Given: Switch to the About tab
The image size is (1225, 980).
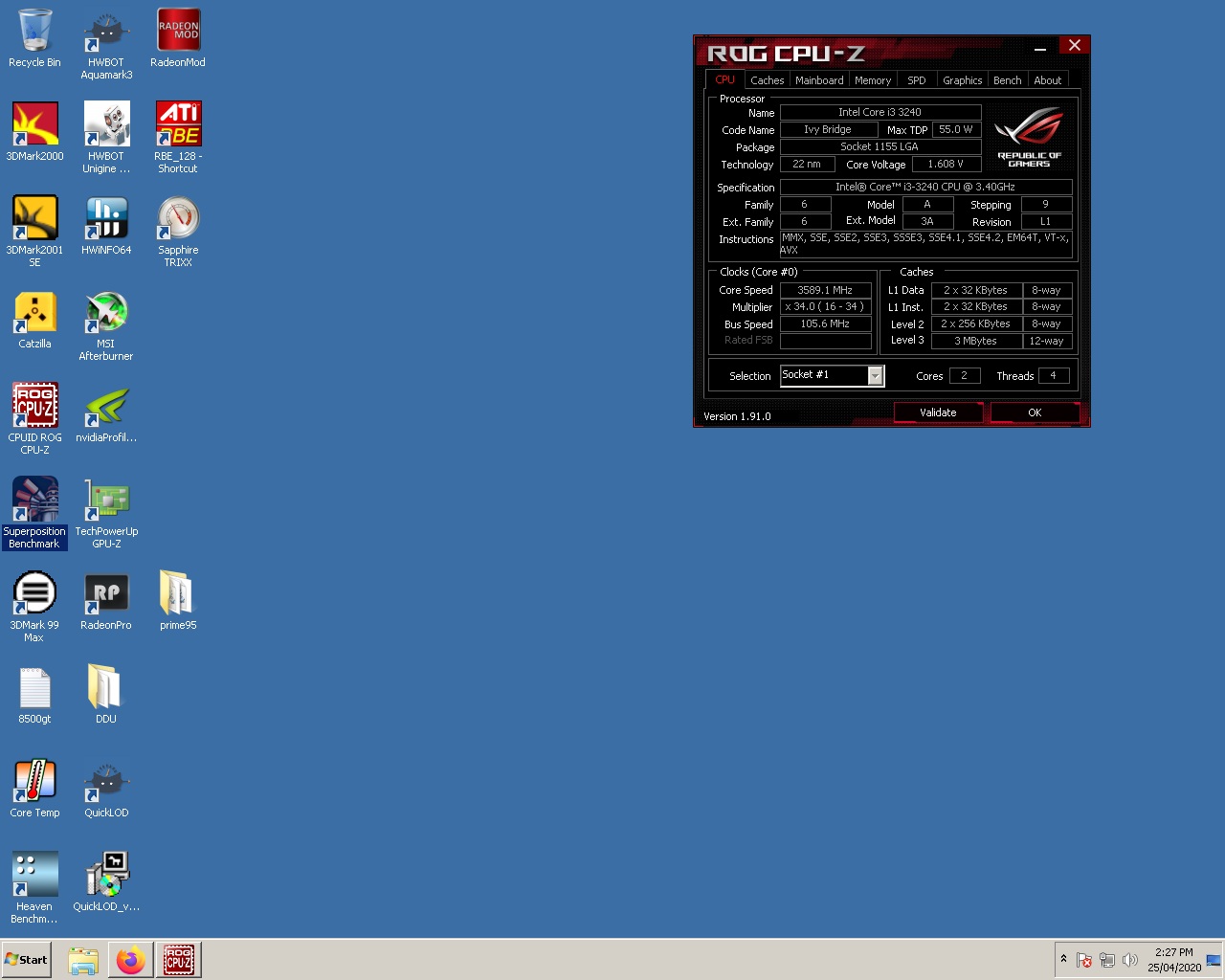Looking at the screenshot, I should pos(1048,80).
